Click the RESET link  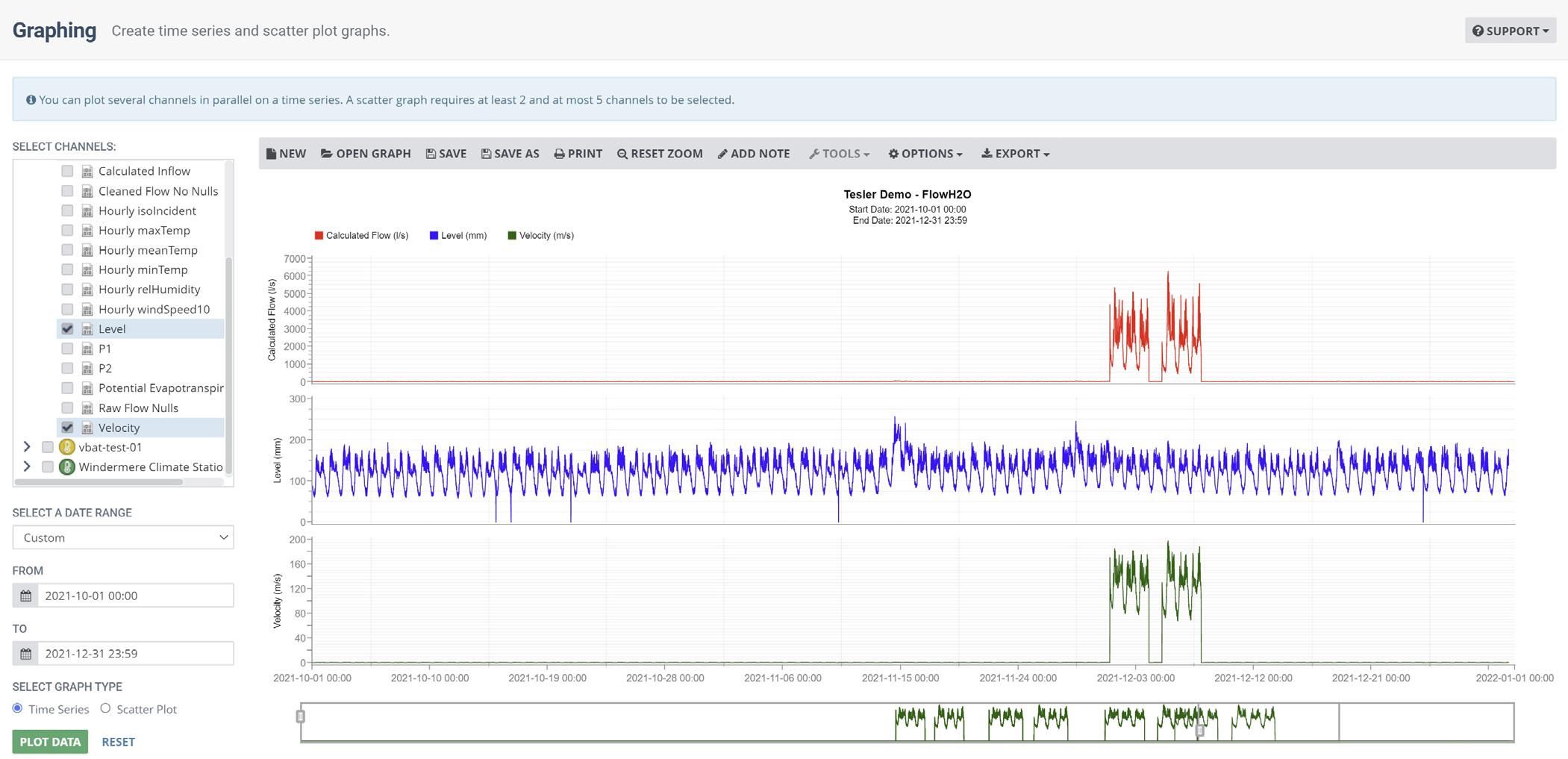(118, 742)
